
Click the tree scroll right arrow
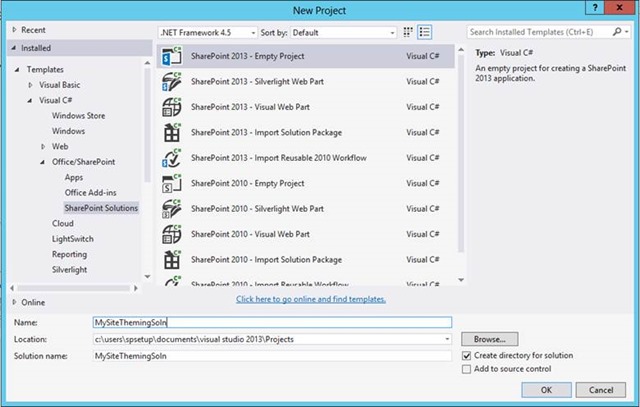(x=136, y=288)
